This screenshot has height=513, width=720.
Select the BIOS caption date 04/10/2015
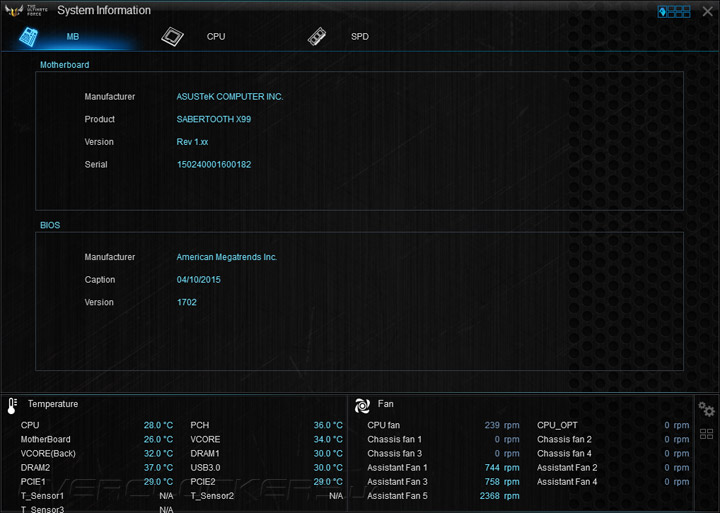point(198,279)
